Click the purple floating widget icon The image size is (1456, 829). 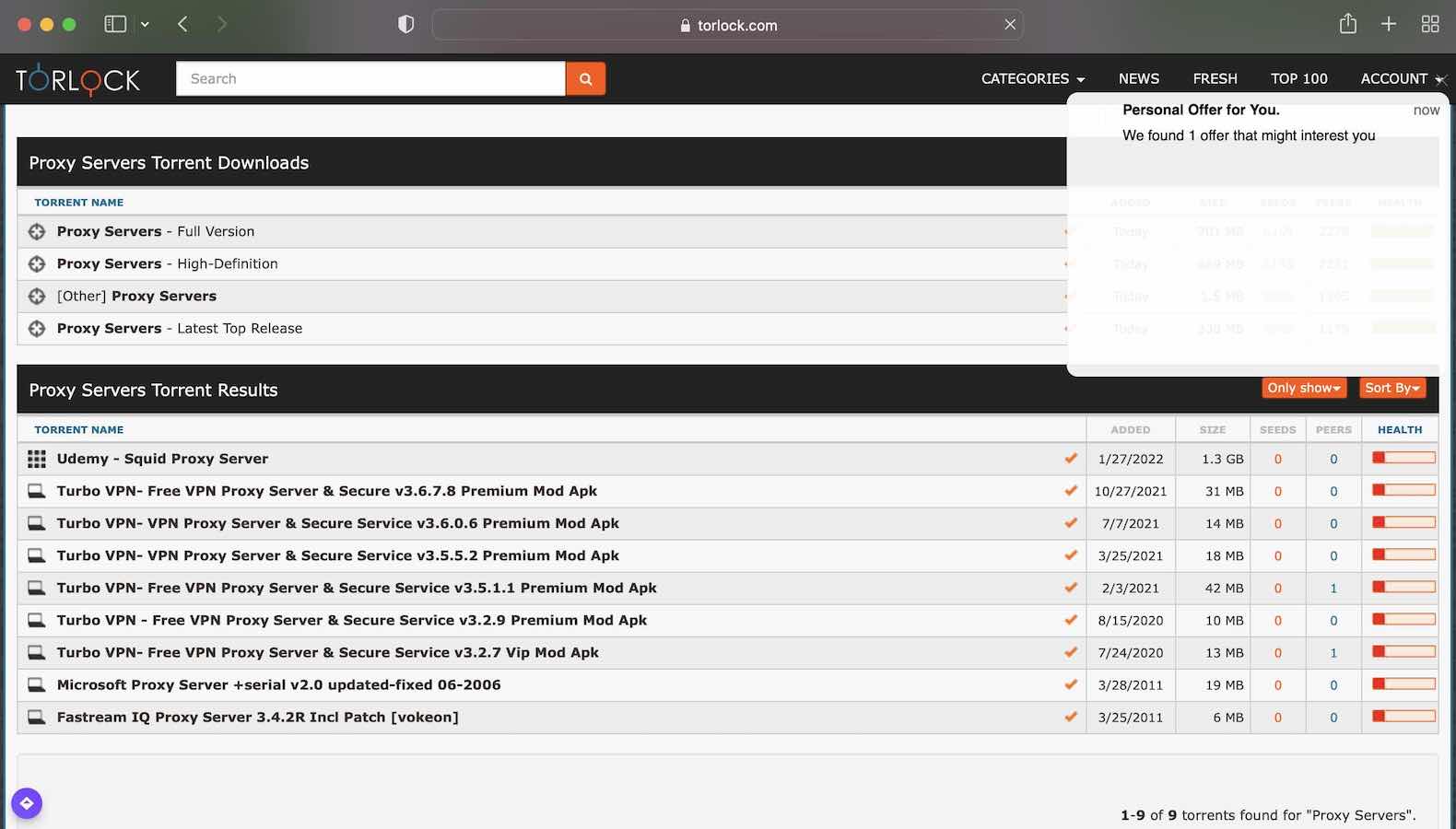[x=27, y=803]
